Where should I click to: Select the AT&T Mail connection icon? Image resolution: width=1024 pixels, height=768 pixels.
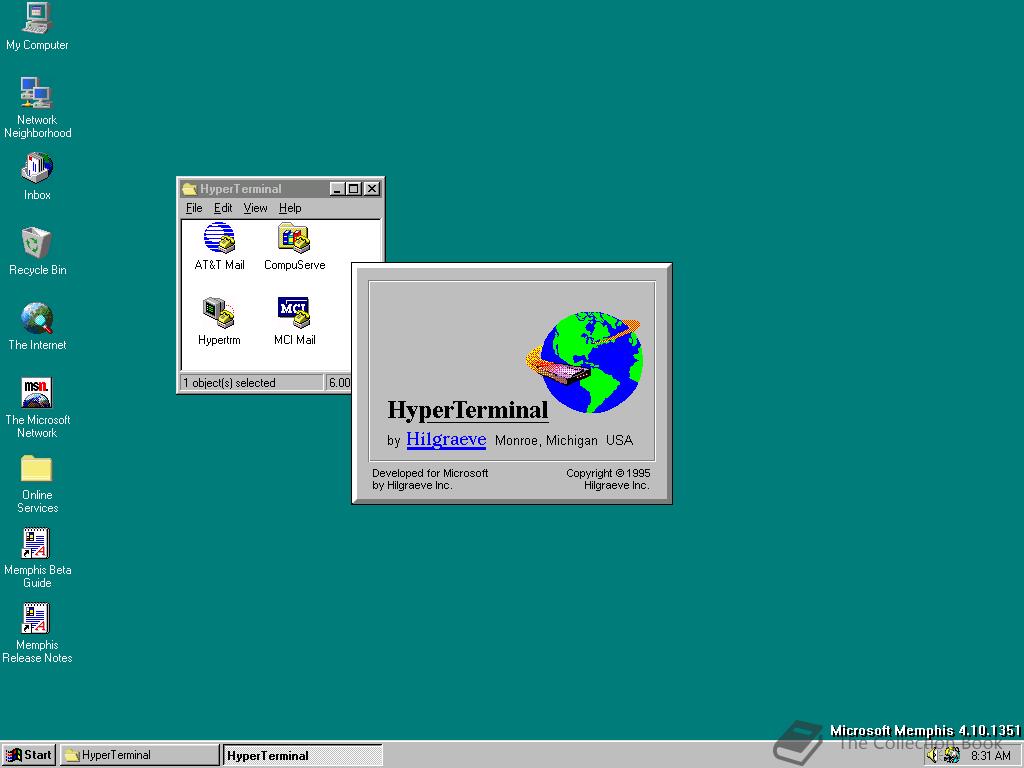coord(219,239)
